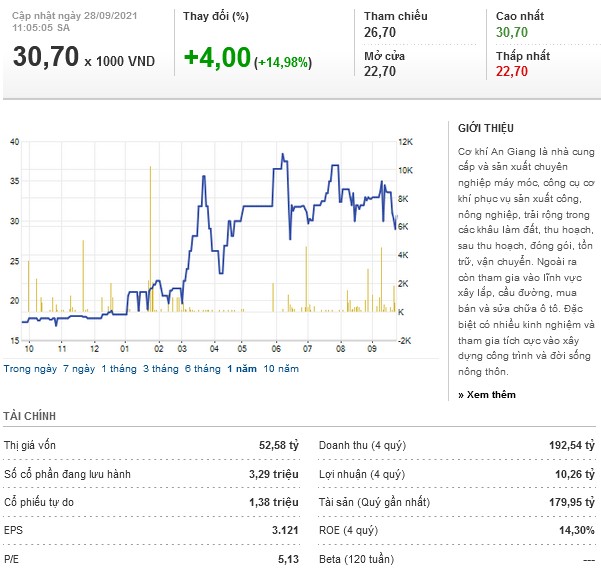Screen dimensions: 601x571
Task: Click the 'Tham chiếu' value 26,70
Action: (x=380, y=32)
